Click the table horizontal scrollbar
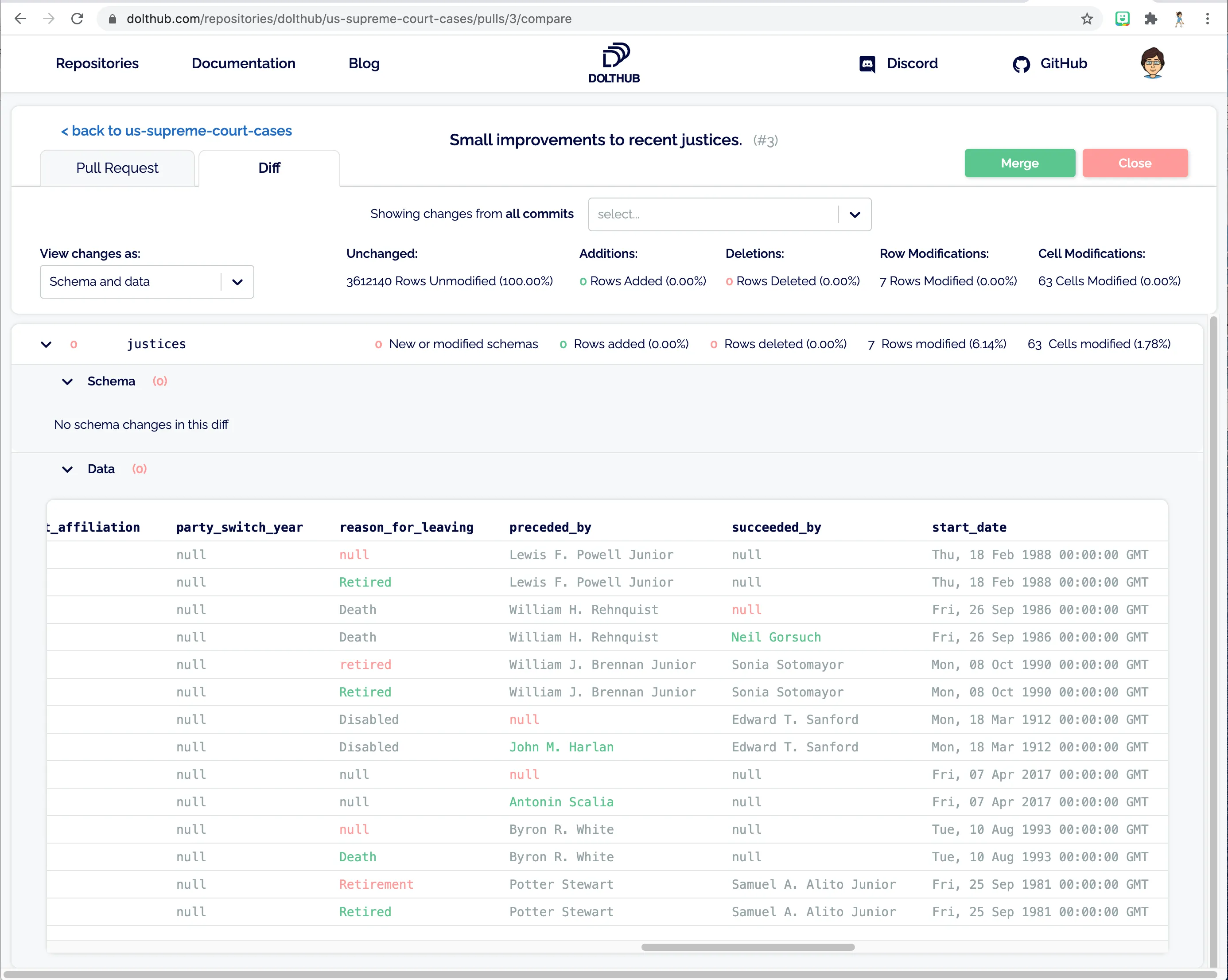 [747, 947]
